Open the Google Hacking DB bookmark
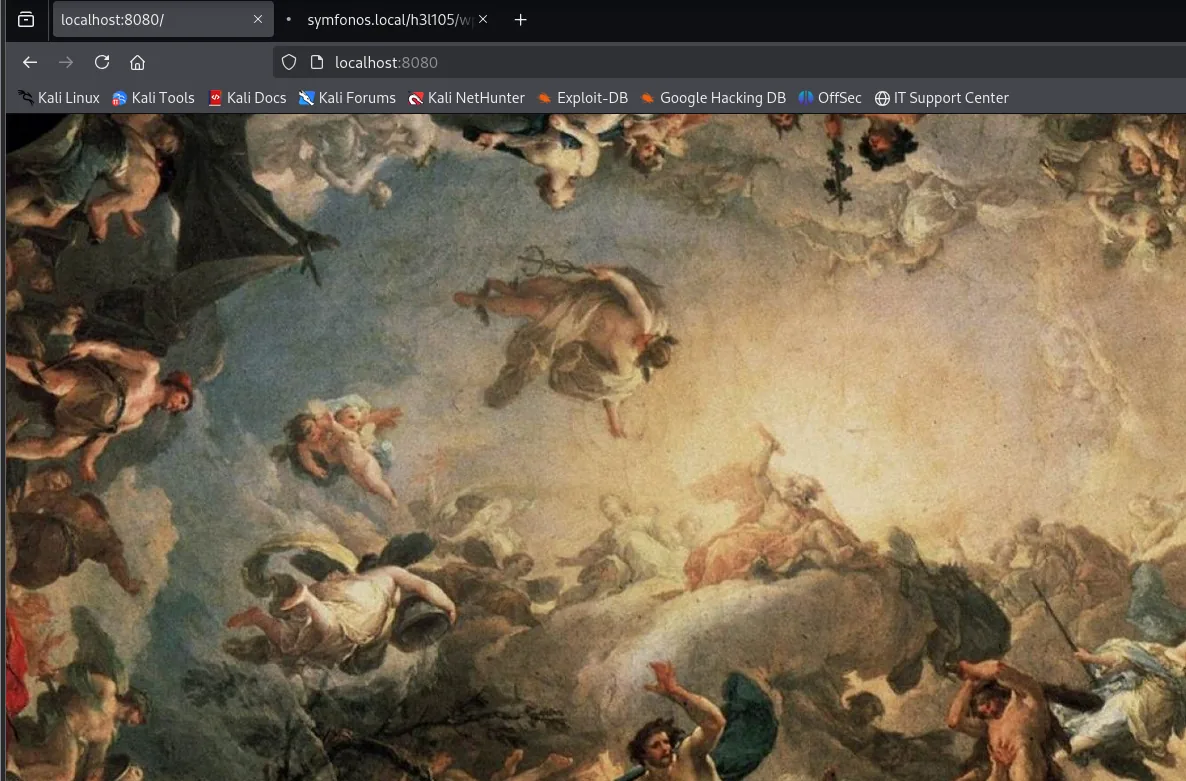 click(x=713, y=98)
